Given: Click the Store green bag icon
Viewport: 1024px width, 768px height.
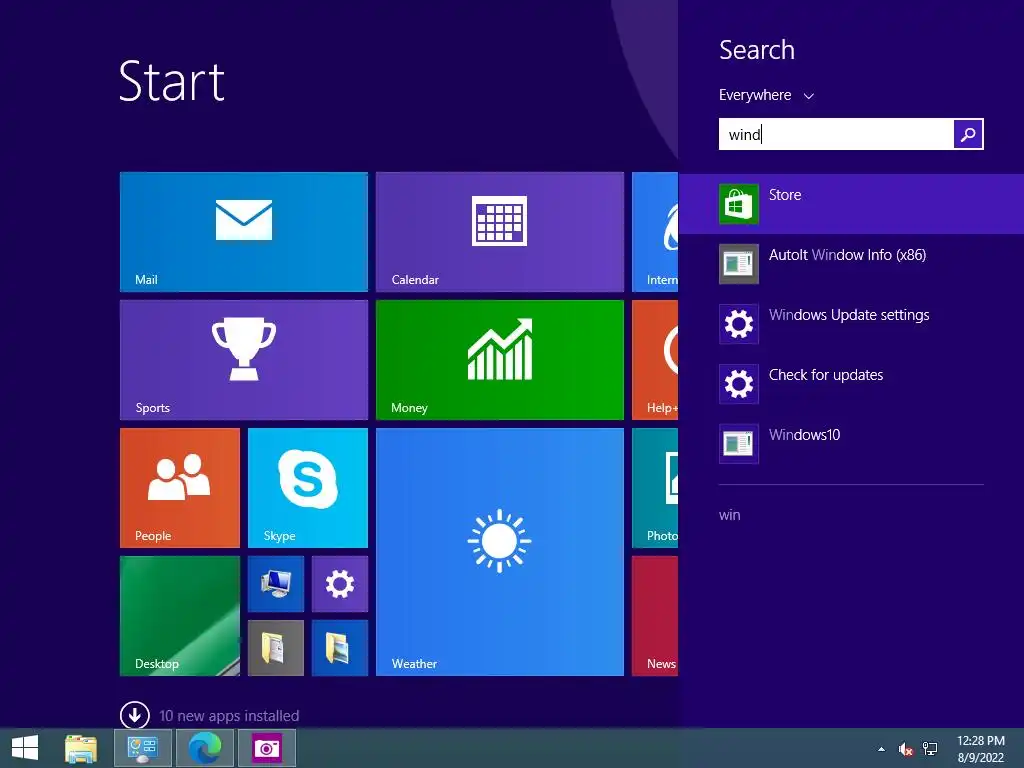Looking at the screenshot, I should (739, 204).
